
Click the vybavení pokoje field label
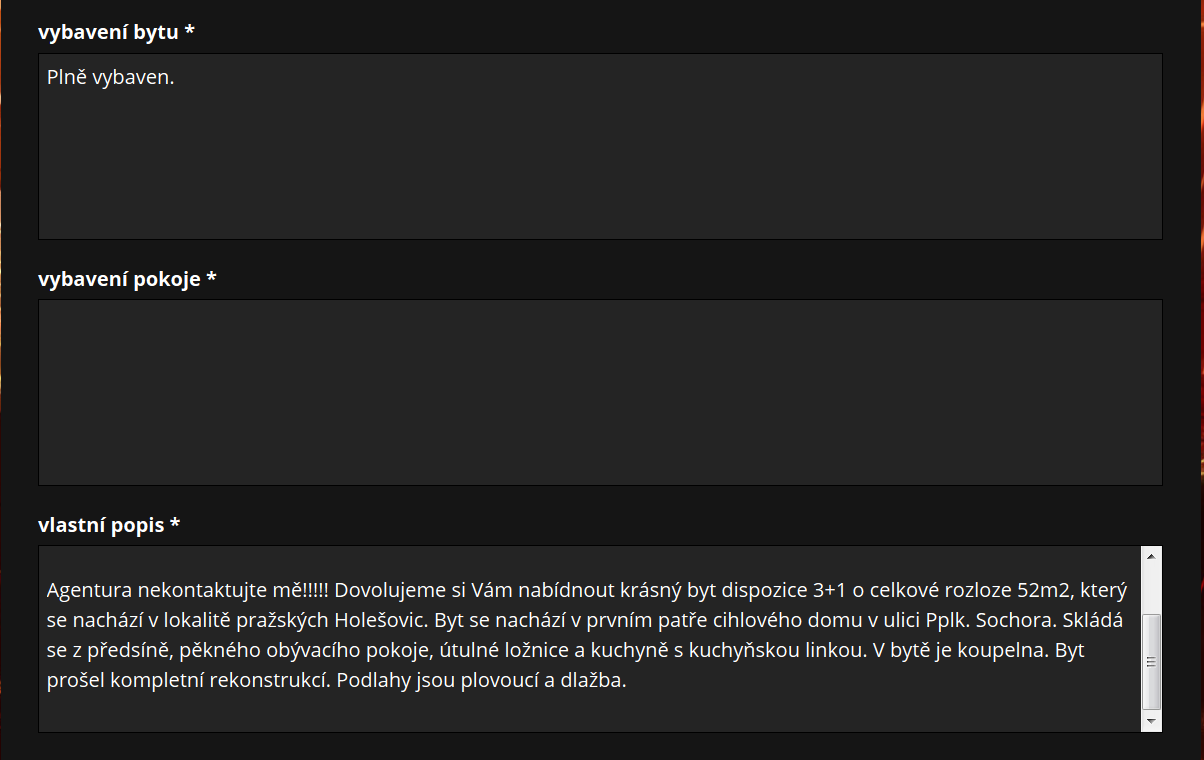click(x=127, y=278)
